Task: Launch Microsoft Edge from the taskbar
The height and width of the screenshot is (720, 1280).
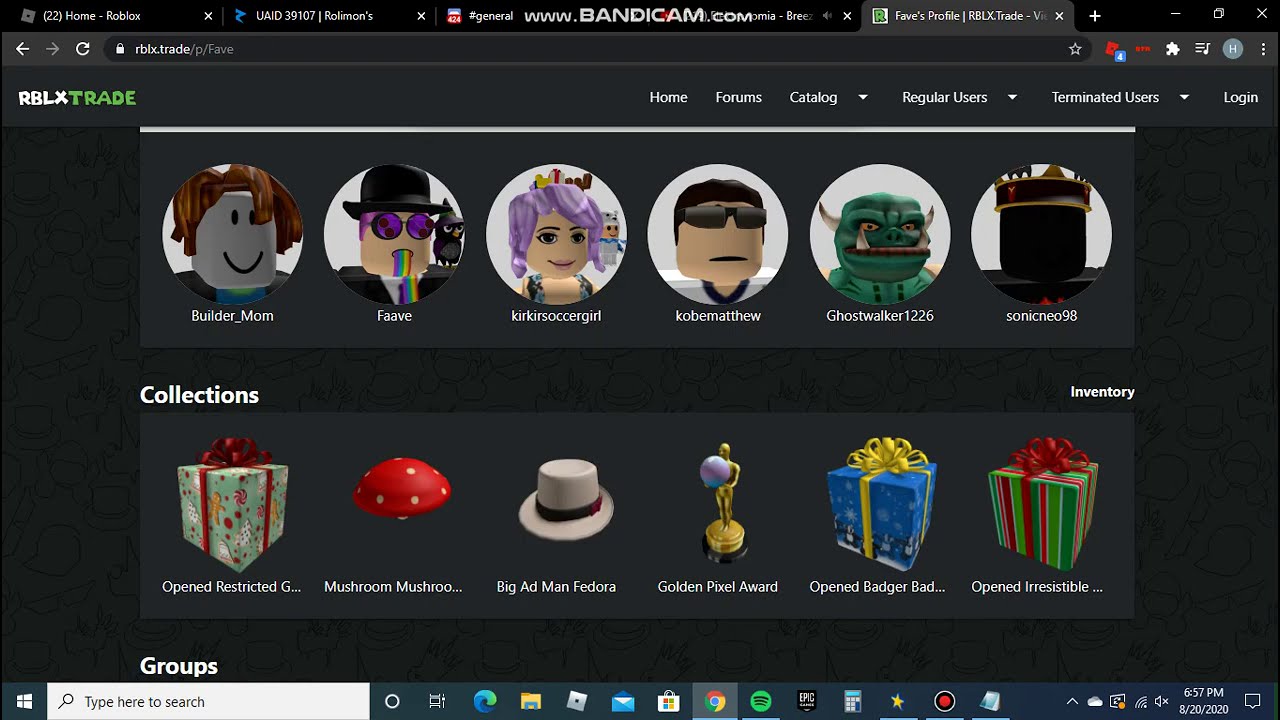Action: pos(485,701)
